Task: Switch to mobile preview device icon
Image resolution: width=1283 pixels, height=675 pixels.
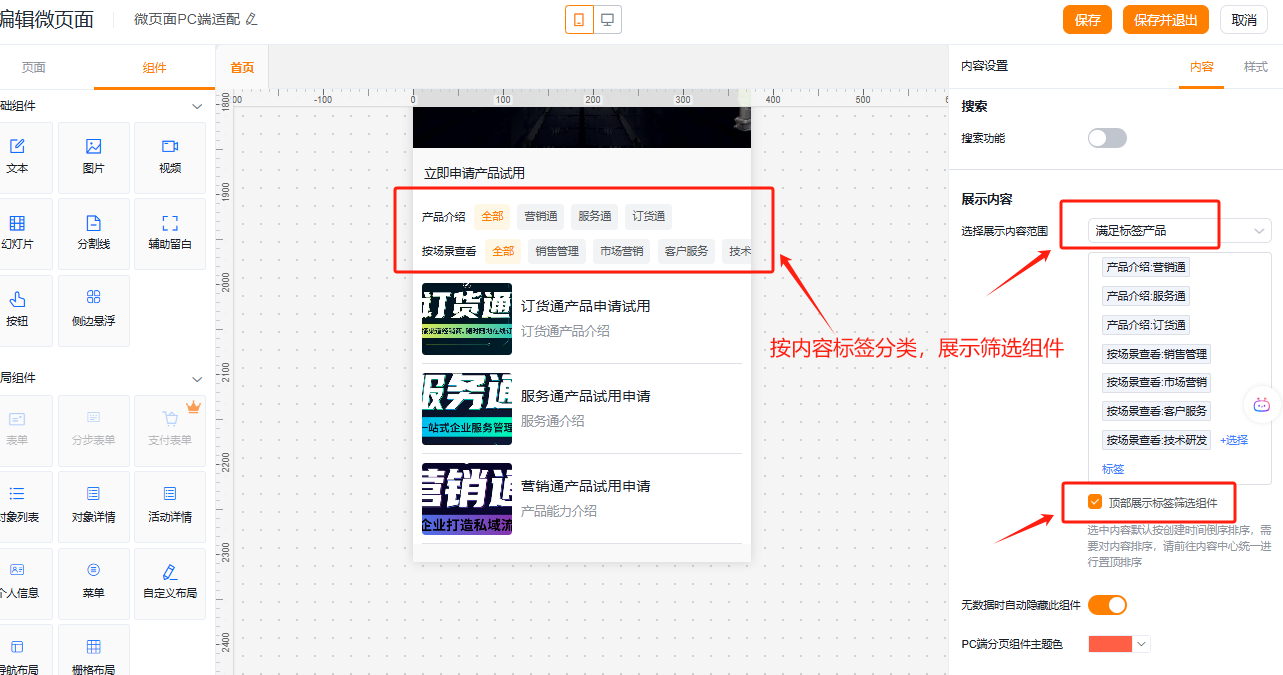Action: [x=579, y=20]
